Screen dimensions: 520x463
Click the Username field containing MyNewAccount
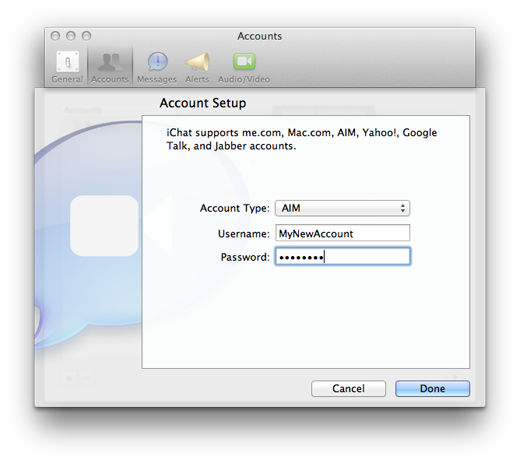[x=342, y=233]
